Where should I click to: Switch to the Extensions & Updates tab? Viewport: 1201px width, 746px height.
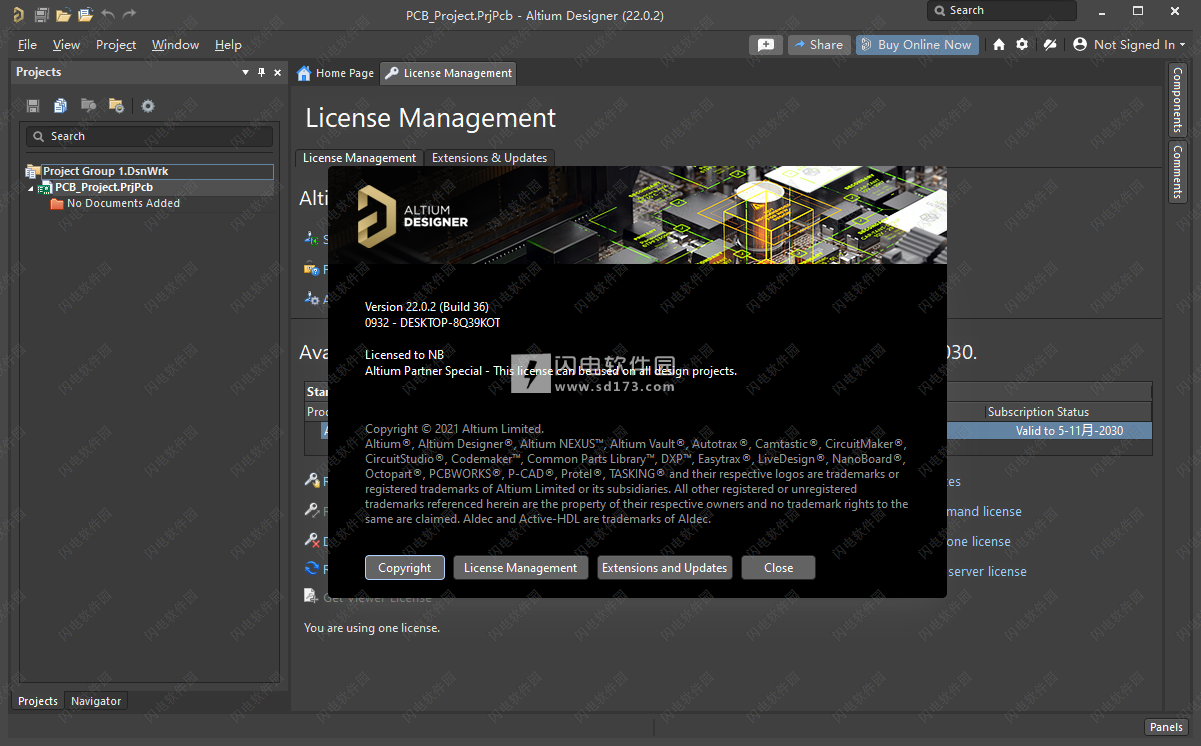point(489,158)
